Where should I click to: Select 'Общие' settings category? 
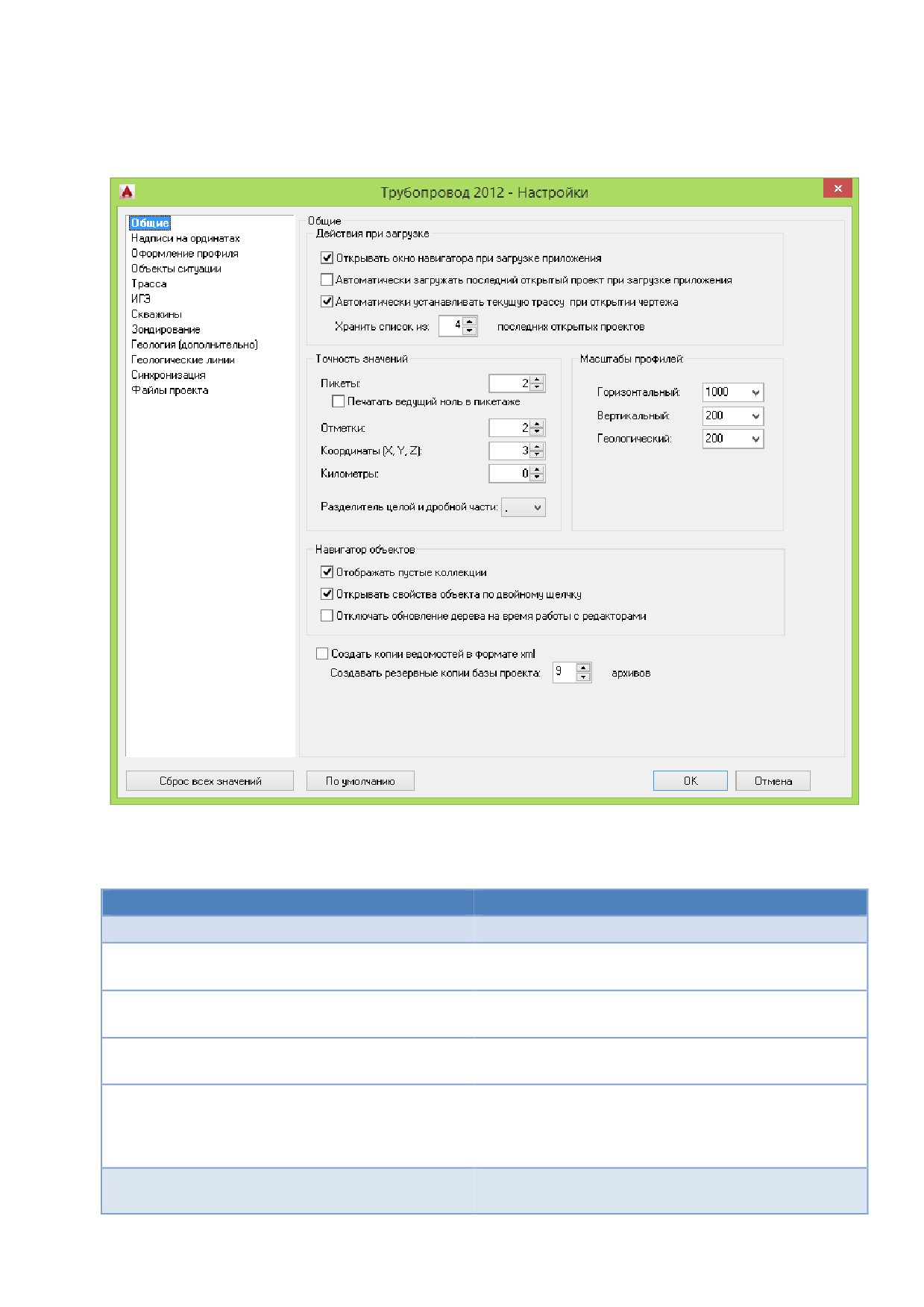click(150, 223)
